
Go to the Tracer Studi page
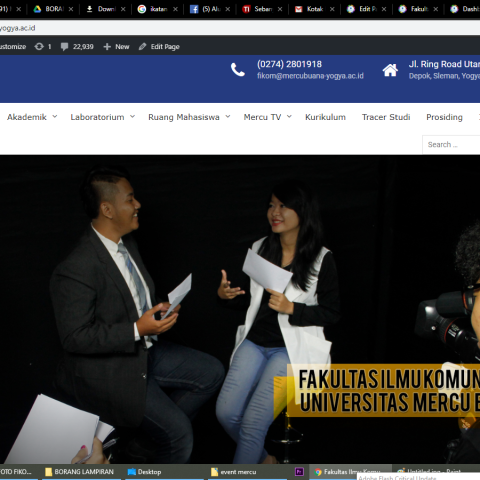coord(386,117)
